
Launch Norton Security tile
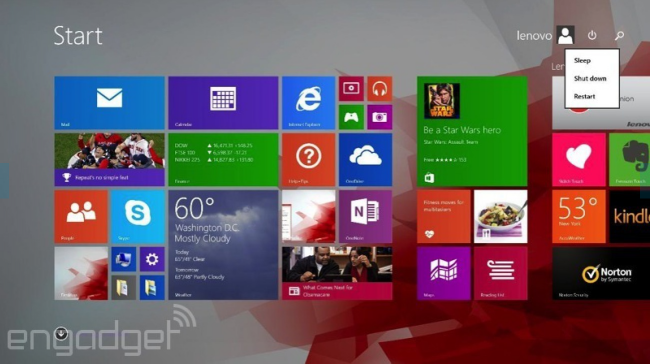pyautogui.click(x=601, y=273)
